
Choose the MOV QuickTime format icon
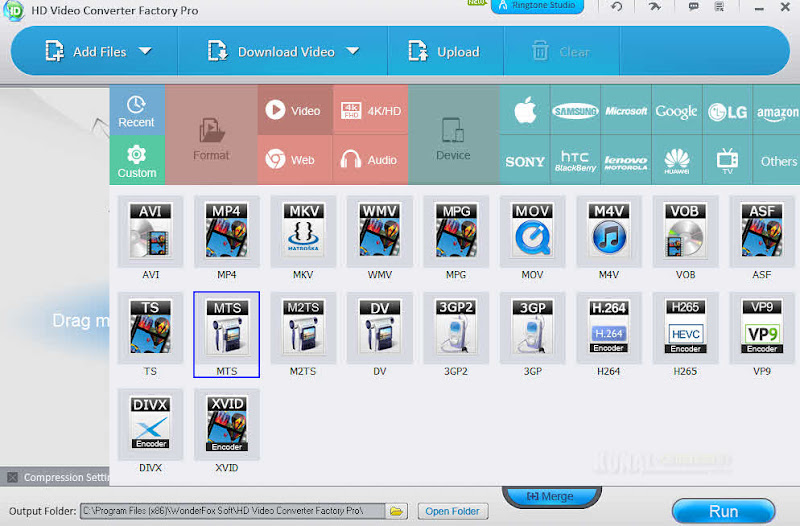click(532, 232)
